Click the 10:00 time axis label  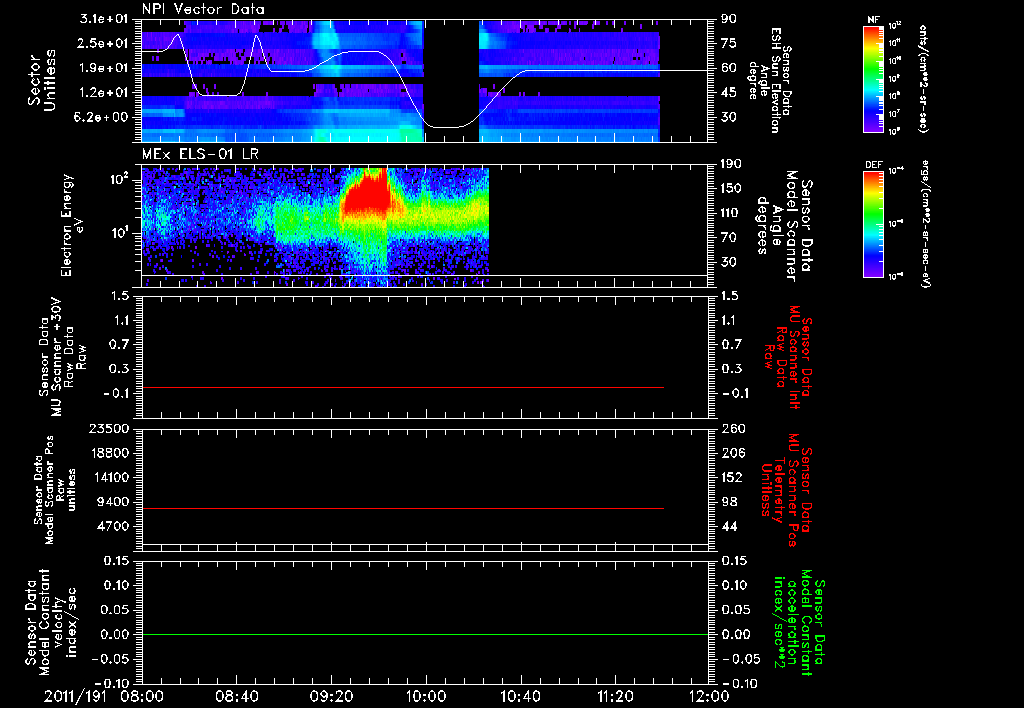pyautogui.click(x=425, y=696)
